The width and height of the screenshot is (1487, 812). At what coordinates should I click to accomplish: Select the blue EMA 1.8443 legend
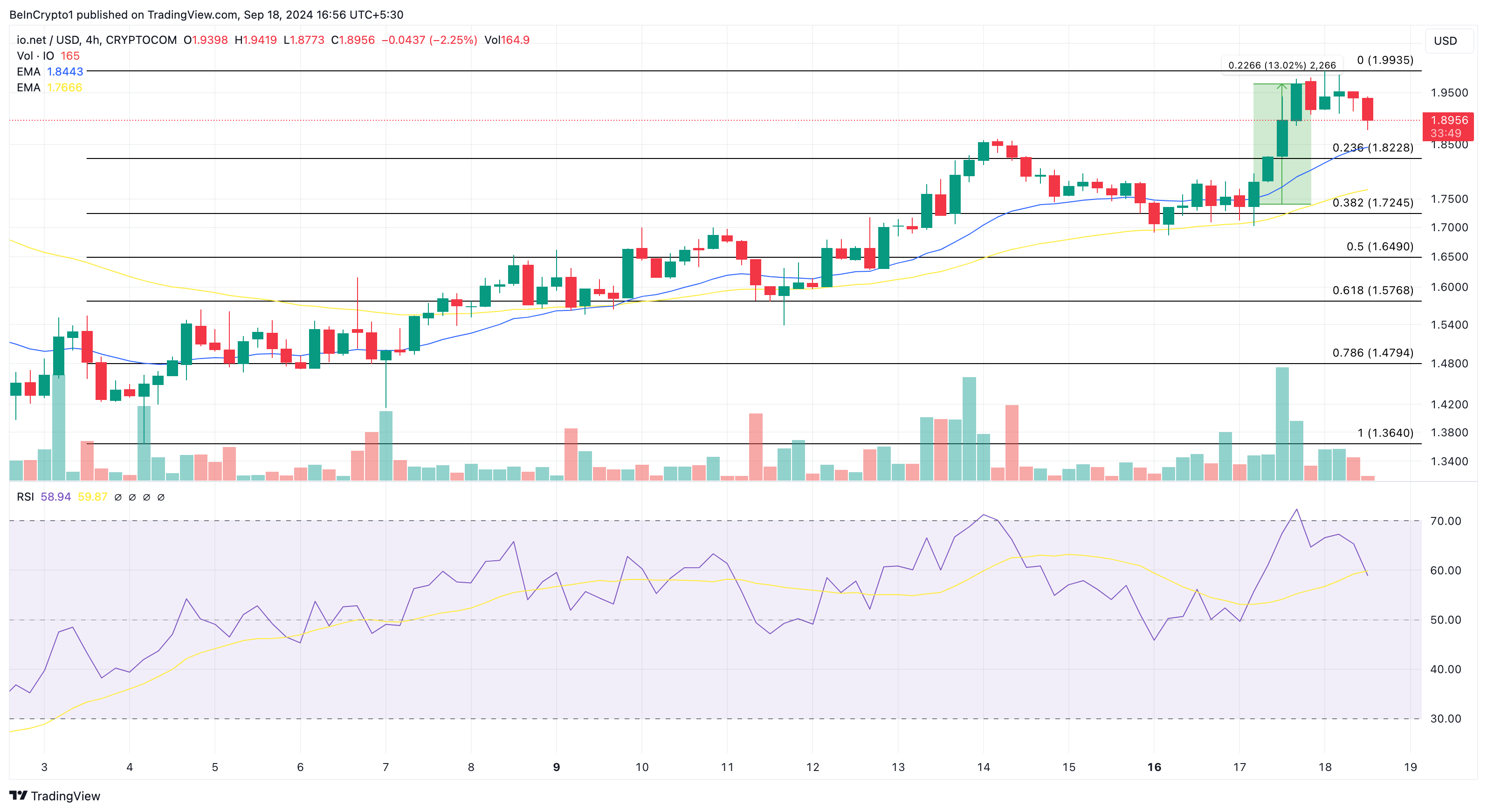point(50,72)
